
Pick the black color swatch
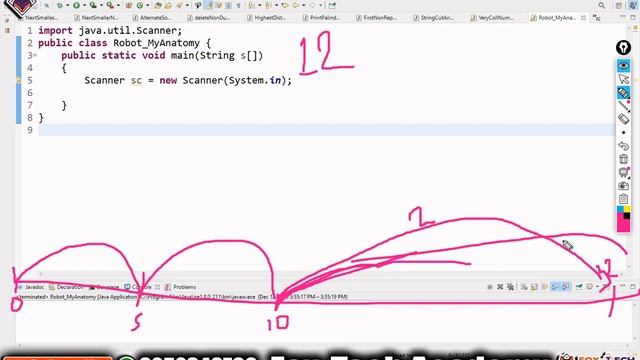(x=627, y=216)
